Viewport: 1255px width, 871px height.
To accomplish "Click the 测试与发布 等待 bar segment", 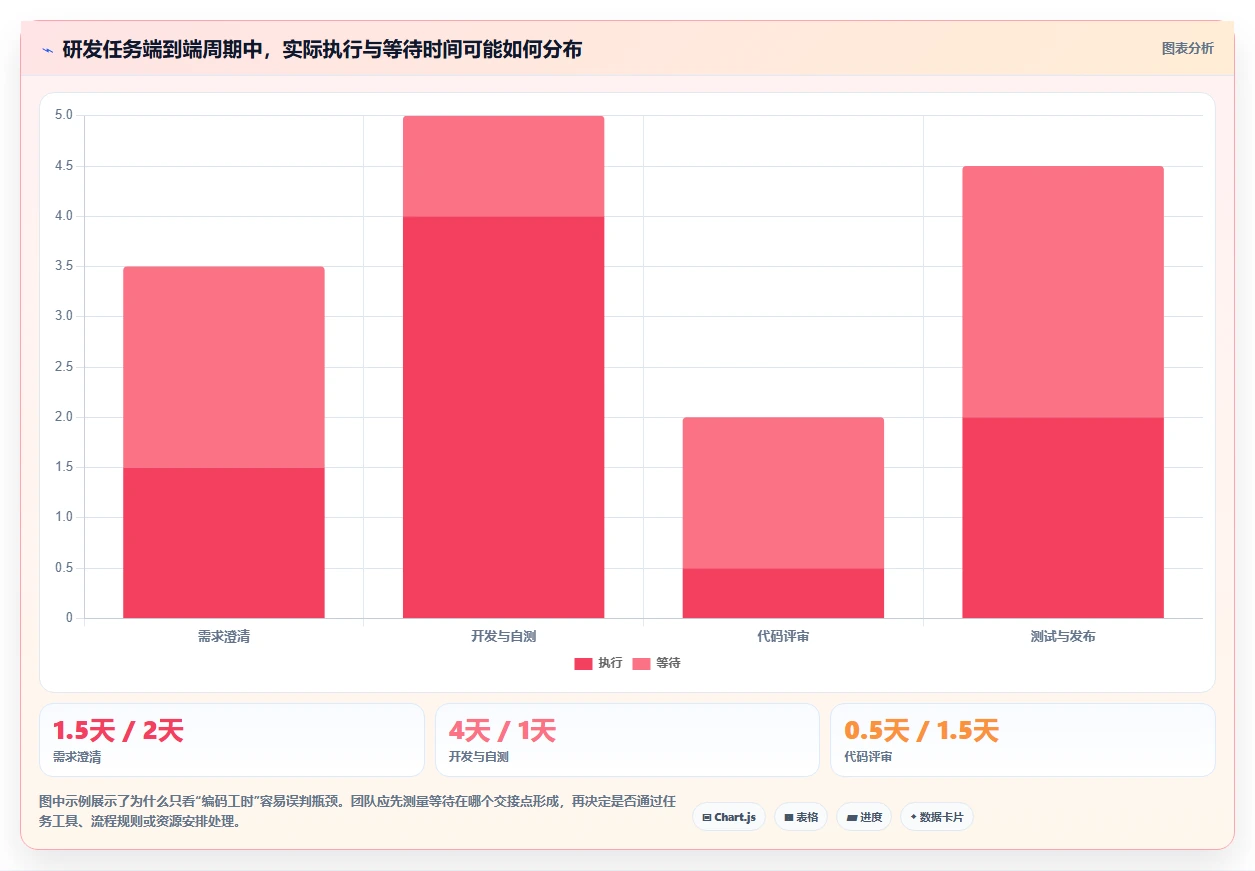I will [1063, 292].
